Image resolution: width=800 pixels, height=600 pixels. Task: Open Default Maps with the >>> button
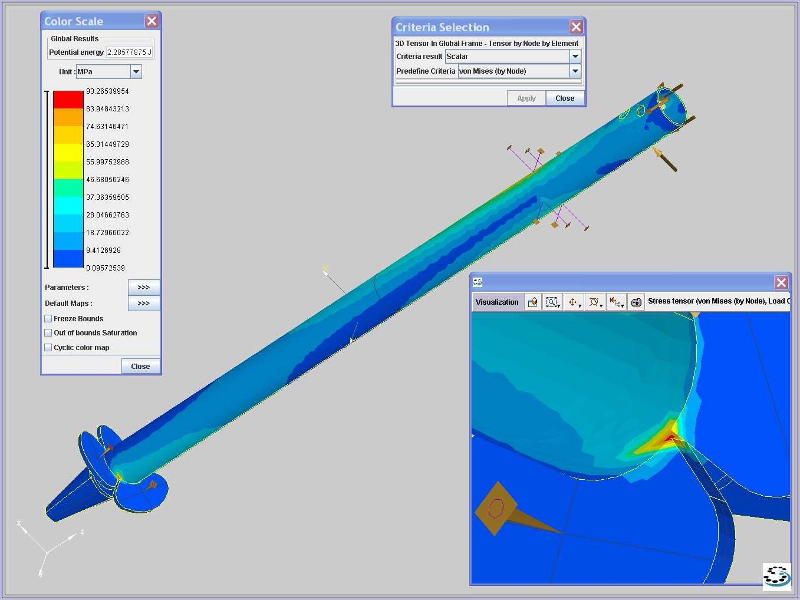tap(143, 303)
